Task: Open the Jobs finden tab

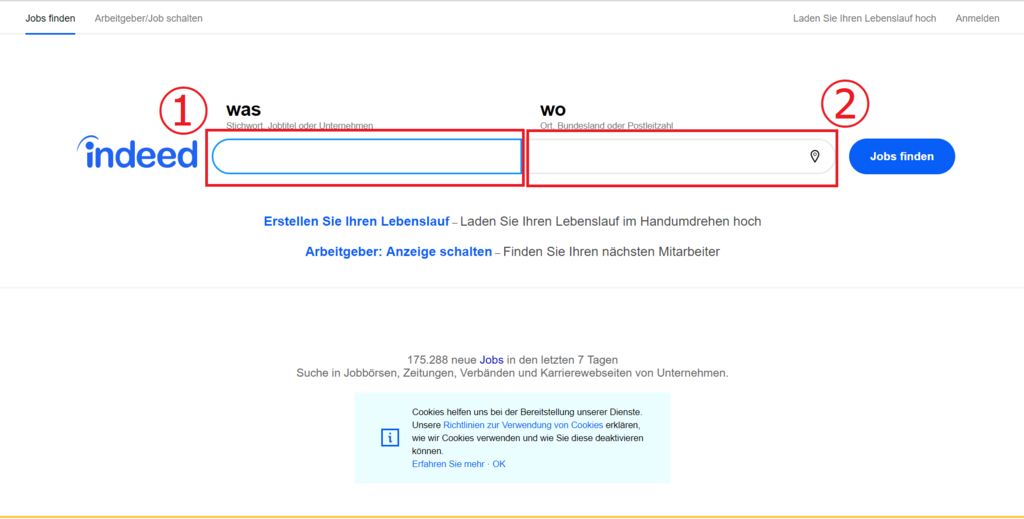Action: 50,18
